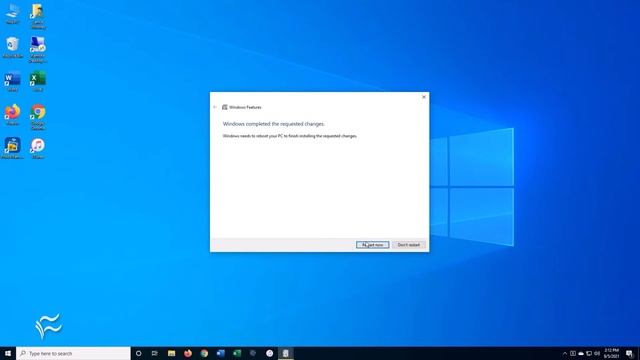Screen dimensions: 640x360
Task: Open the taskbar clock and date
Action: (x=611, y=353)
